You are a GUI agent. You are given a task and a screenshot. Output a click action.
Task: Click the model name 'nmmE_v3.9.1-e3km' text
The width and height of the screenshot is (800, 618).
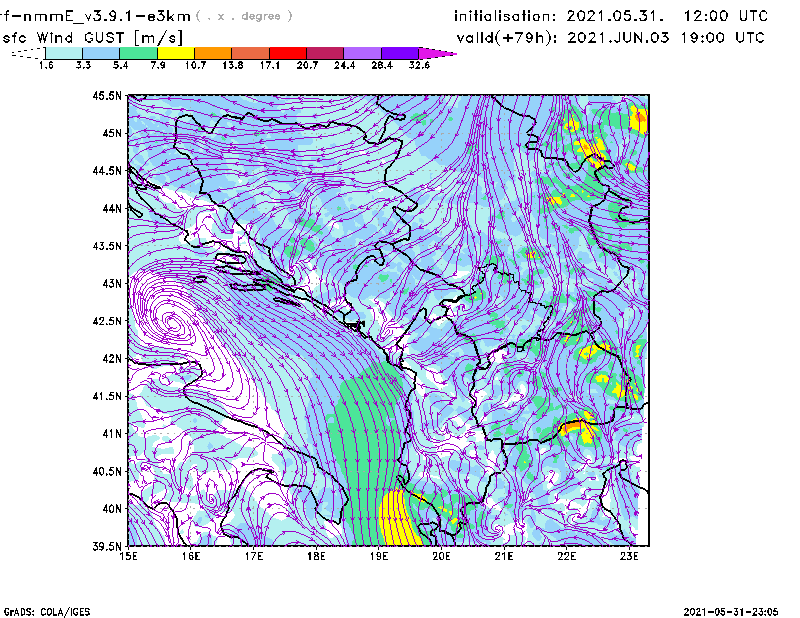click(x=107, y=16)
